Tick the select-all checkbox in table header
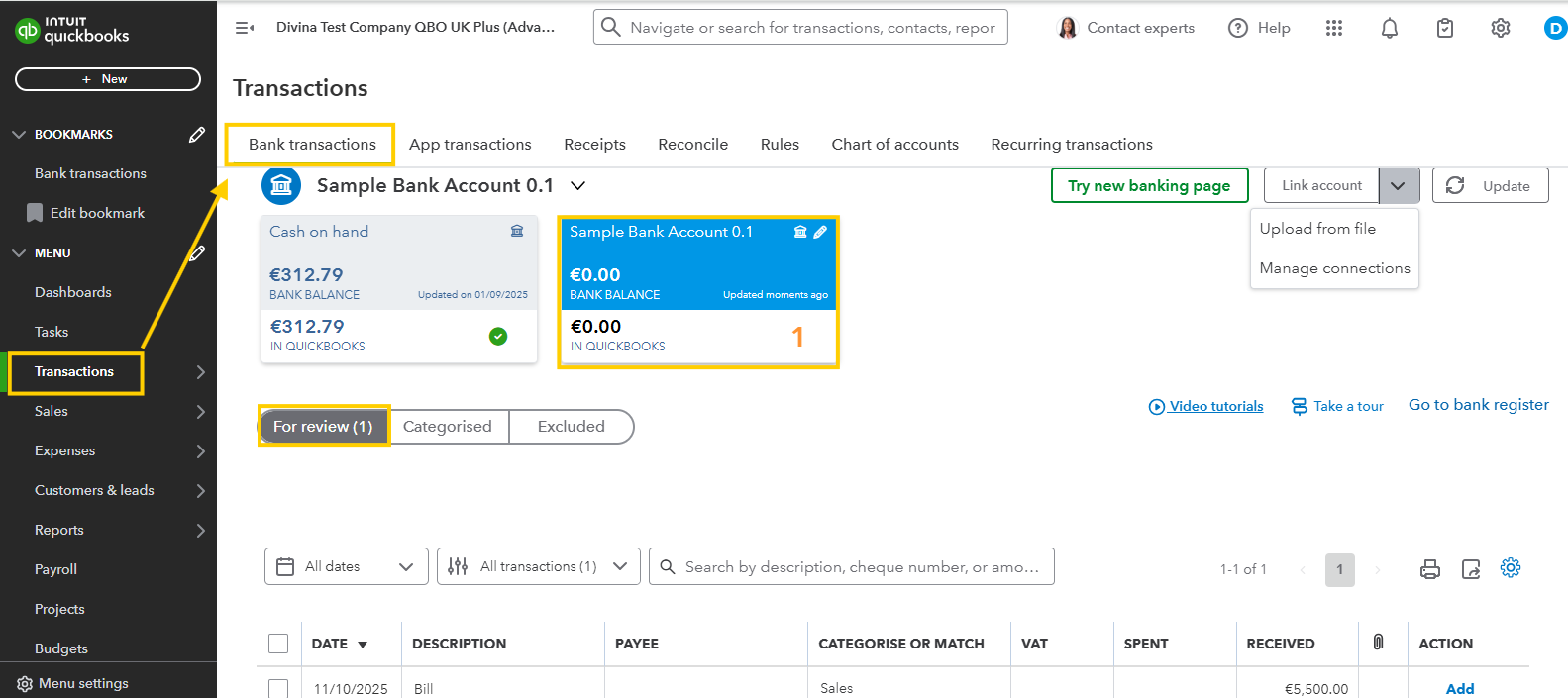 pyautogui.click(x=278, y=644)
